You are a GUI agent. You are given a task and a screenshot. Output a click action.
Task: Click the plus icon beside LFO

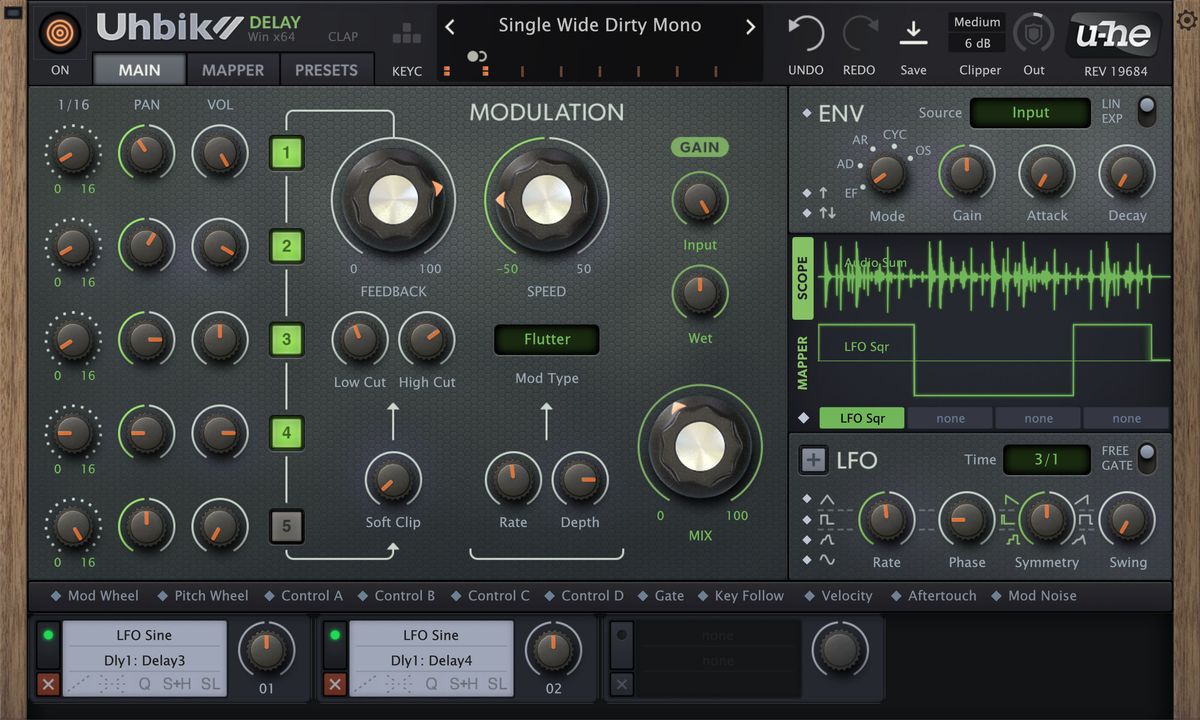coord(814,460)
